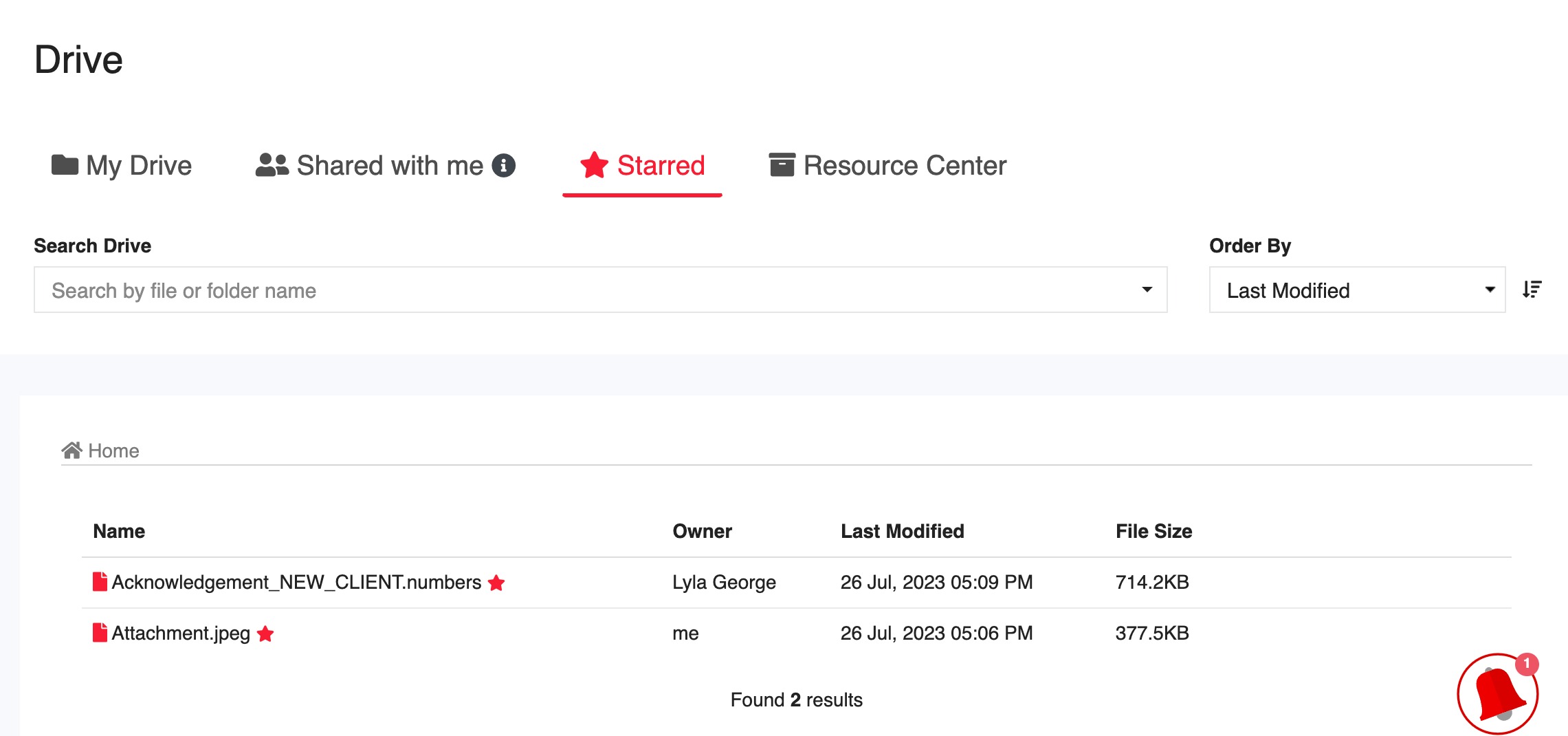Click the star icon in the Starred tab
1568x736 pixels.
594,165
